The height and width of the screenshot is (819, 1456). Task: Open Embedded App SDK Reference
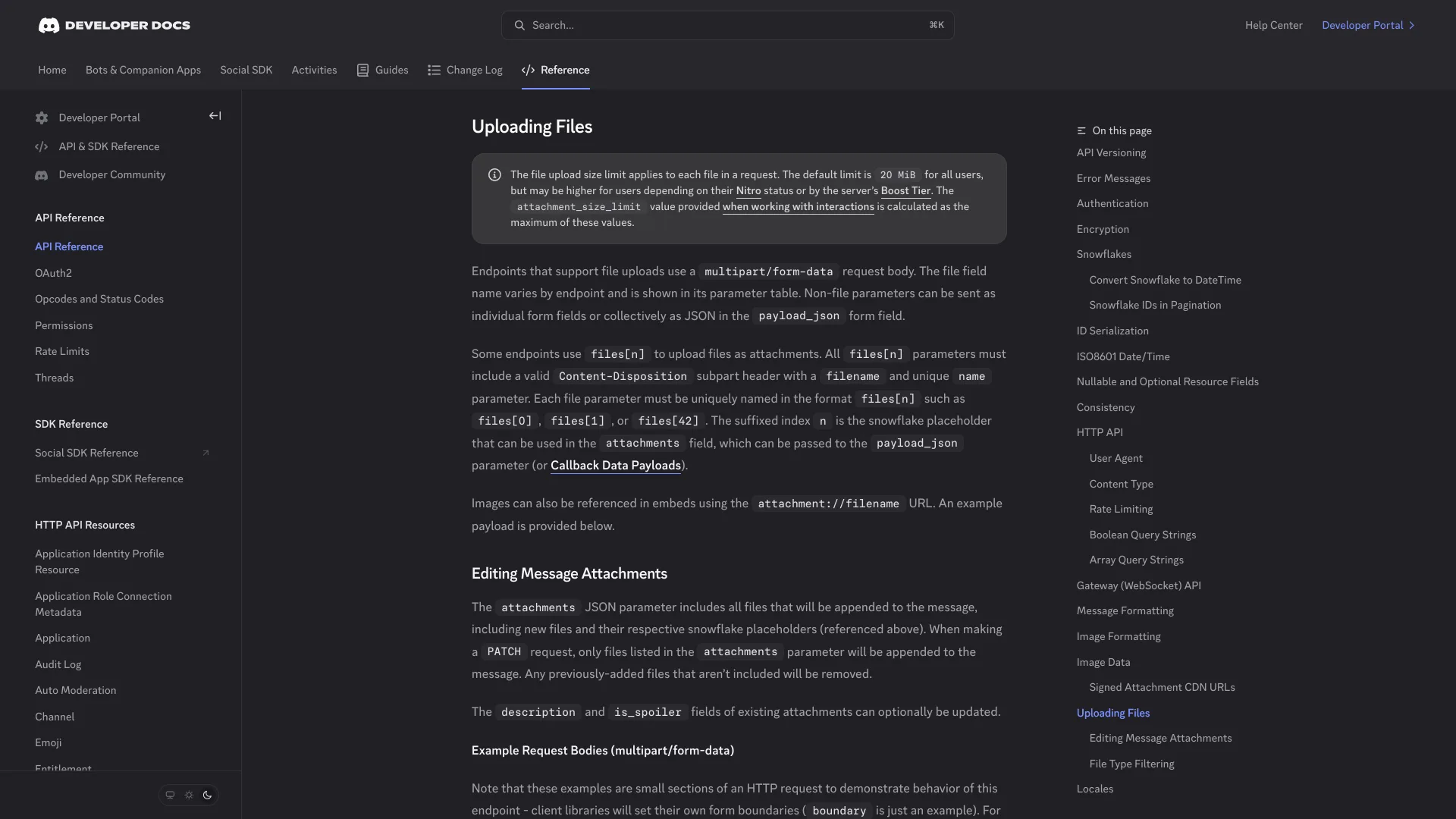pyautogui.click(x=109, y=479)
